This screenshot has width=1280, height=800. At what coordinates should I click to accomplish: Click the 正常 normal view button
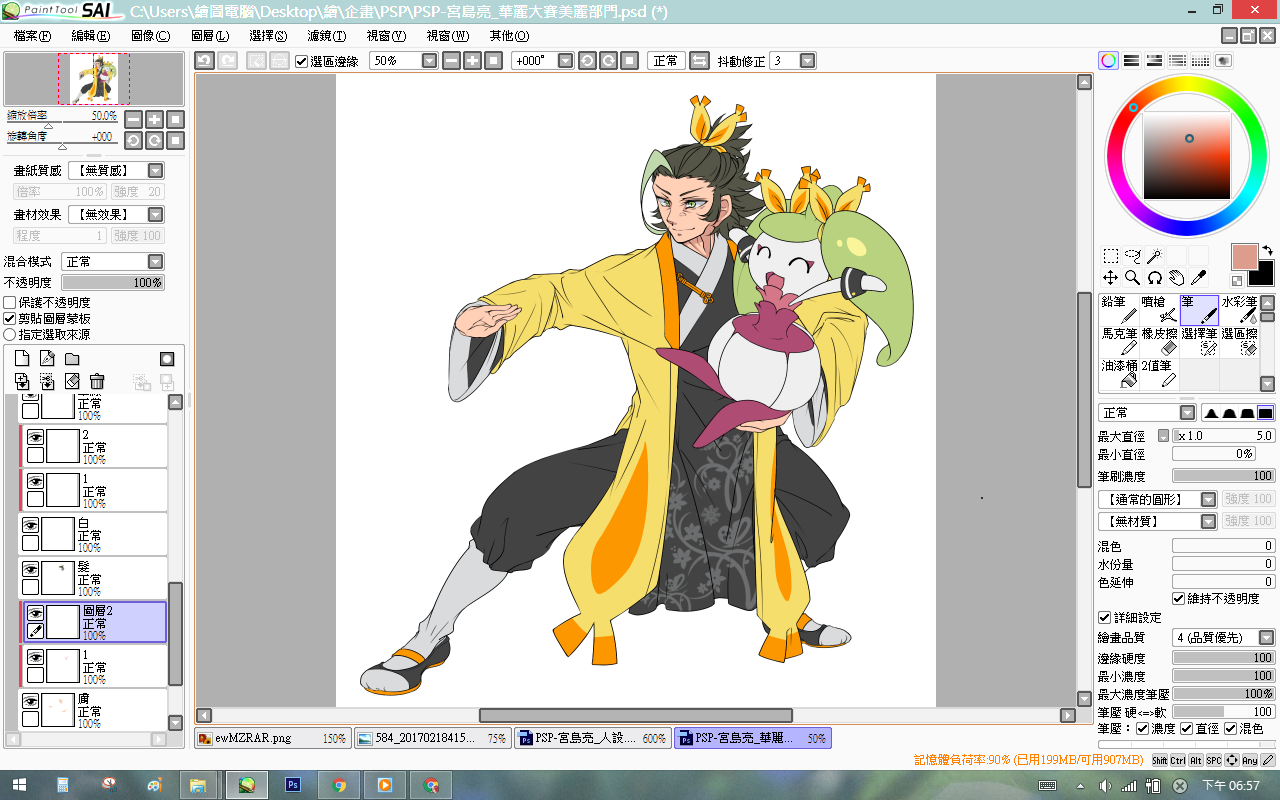pyautogui.click(x=665, y=61)
